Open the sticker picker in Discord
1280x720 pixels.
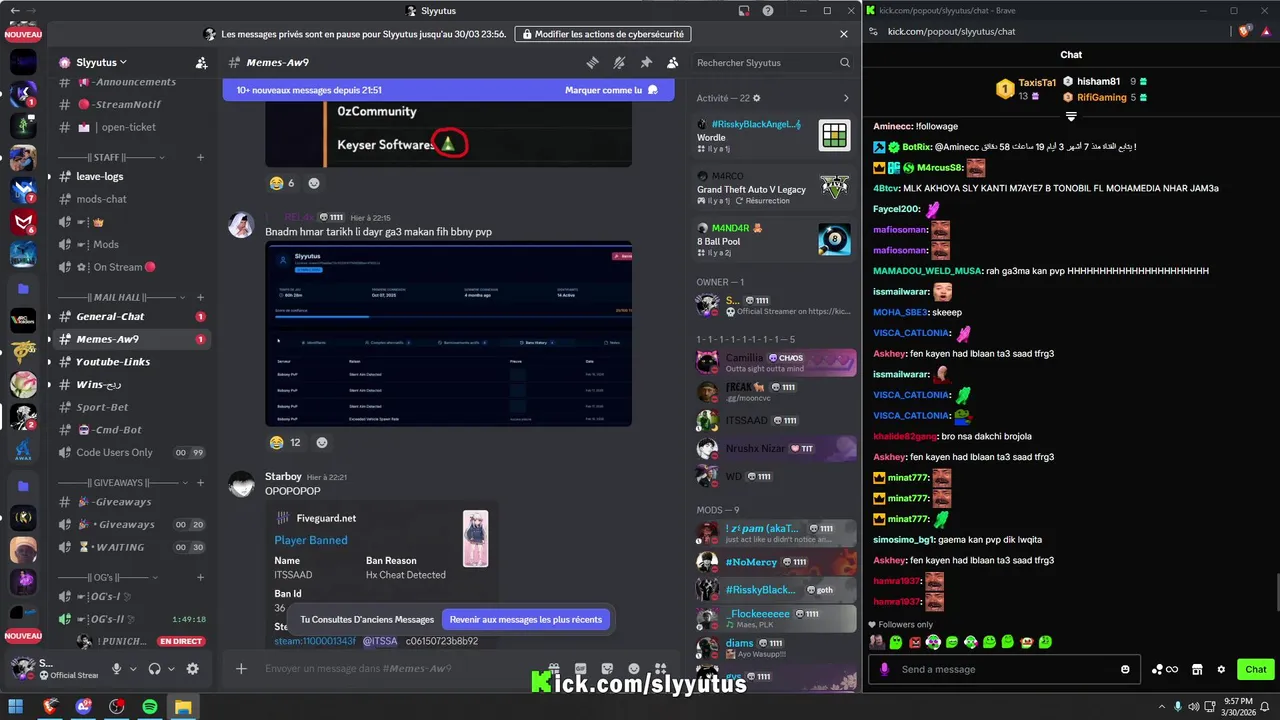[607, 668]
